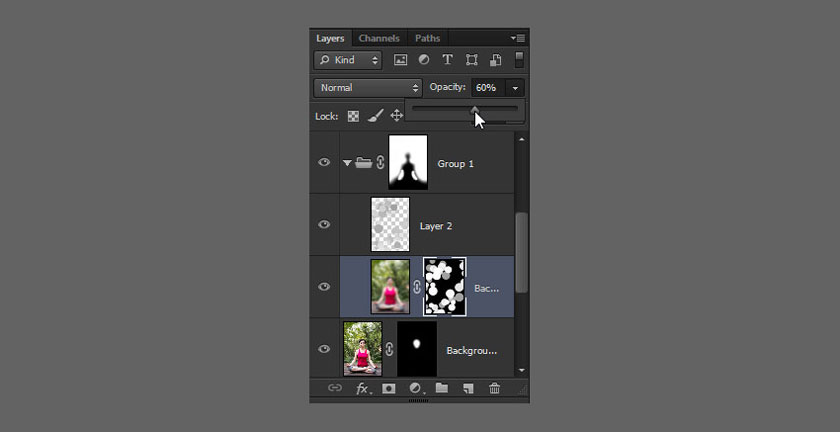The image size is (840, 432).
Task: Click the Opacity label
Action: 447,87
